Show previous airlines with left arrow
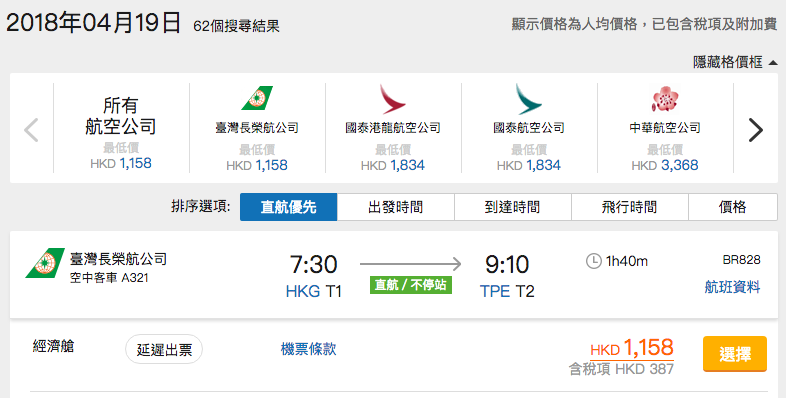The width and height of the screenshot is (786, 398). [31, 130]
